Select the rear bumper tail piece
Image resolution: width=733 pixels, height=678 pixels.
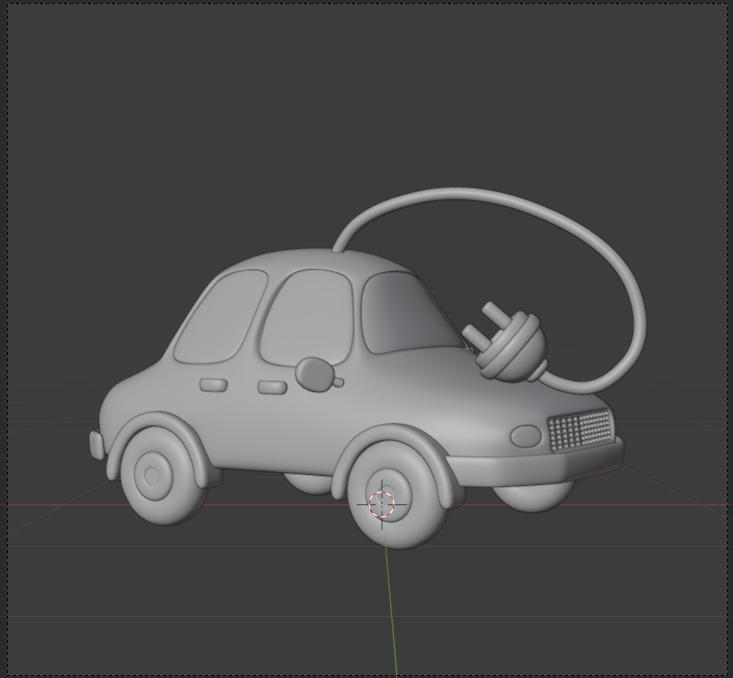(x=97, y=444)
